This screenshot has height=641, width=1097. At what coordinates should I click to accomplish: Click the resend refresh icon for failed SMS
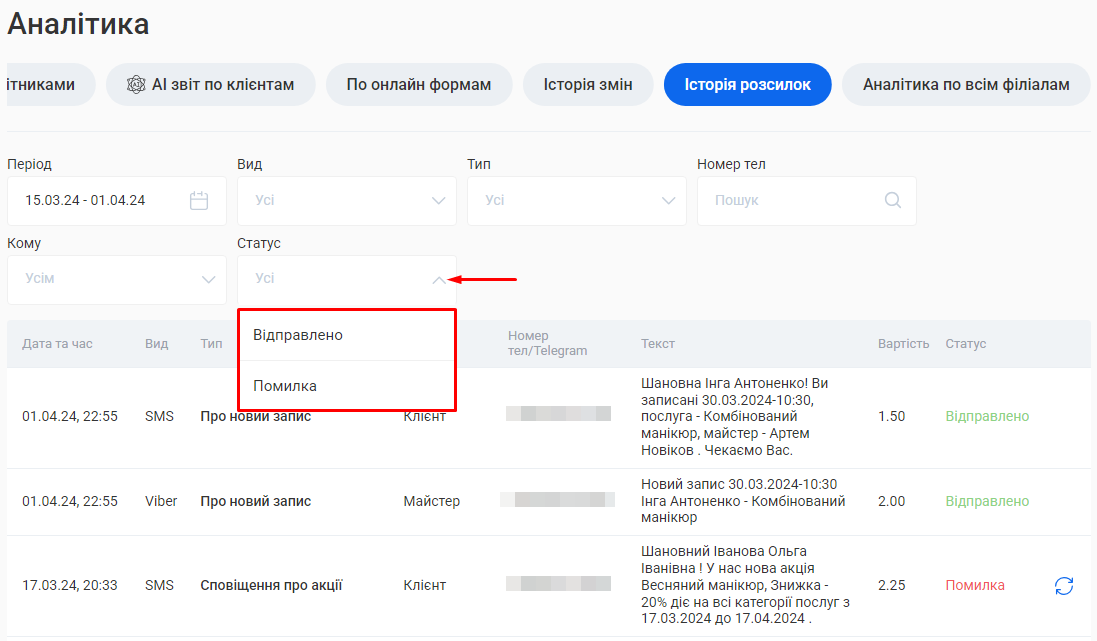click(x=1064, y=586)
